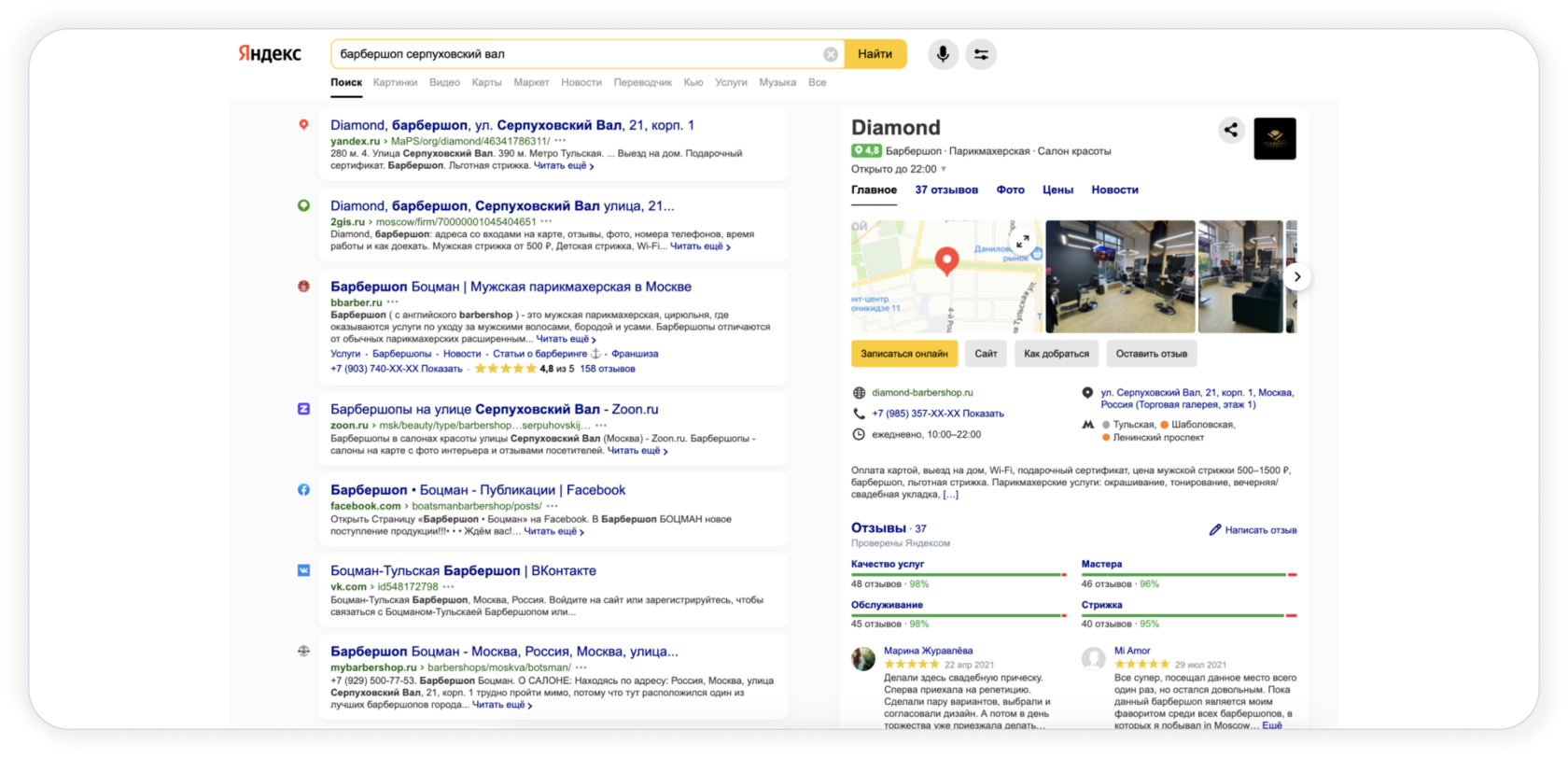Screen dimensions: 1568x758
Task: Switch to the Картинки search tab
Action: click(395, 82)
